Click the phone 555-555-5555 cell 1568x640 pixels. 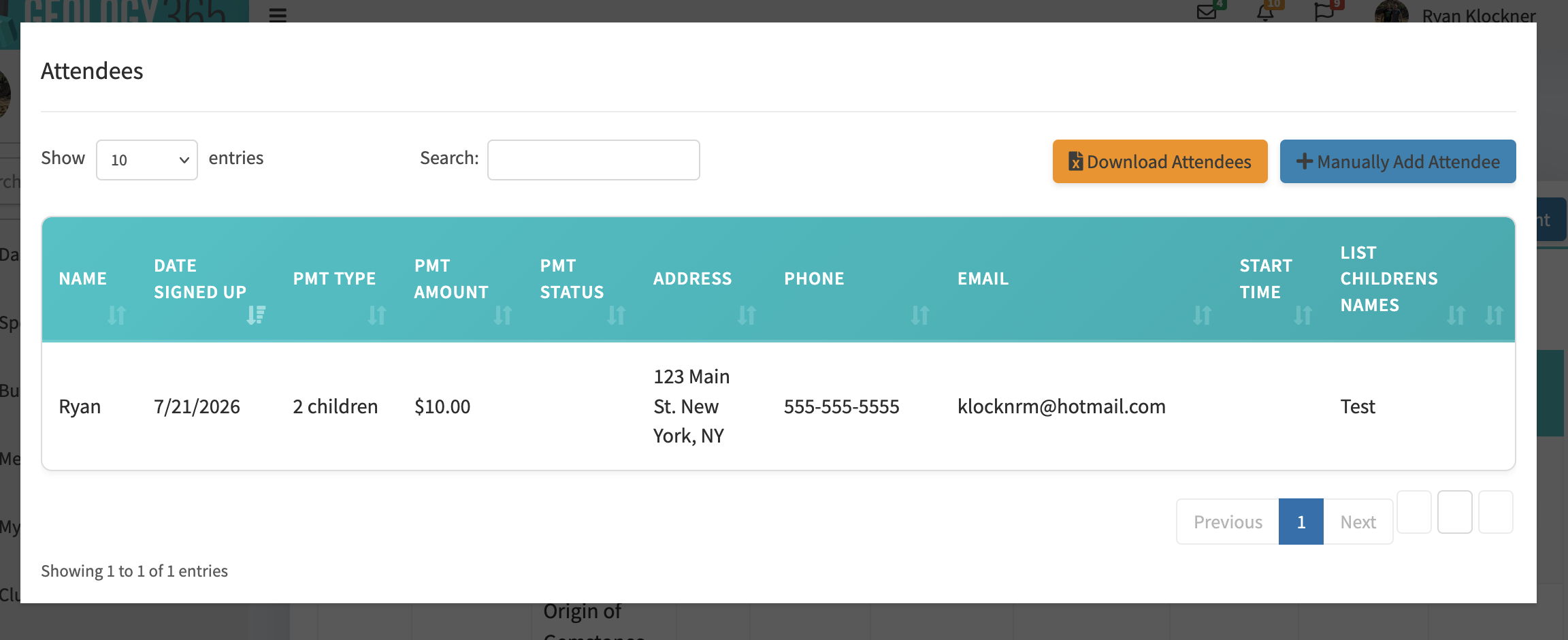point(841,406)
